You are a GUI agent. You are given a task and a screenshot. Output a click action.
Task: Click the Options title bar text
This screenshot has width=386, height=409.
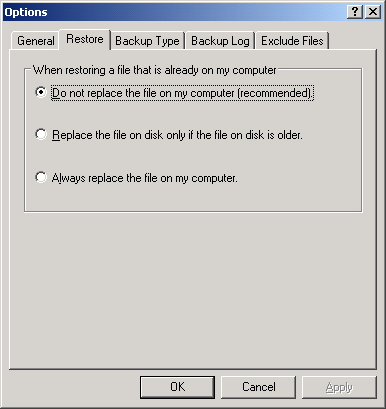26,12
